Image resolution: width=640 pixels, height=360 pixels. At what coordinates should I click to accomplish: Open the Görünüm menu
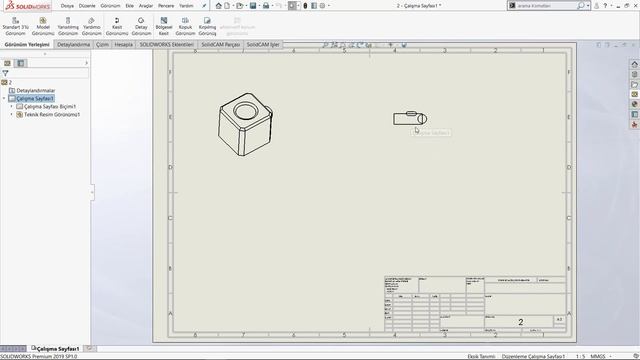pyautogui.click(x=110, y=6)
